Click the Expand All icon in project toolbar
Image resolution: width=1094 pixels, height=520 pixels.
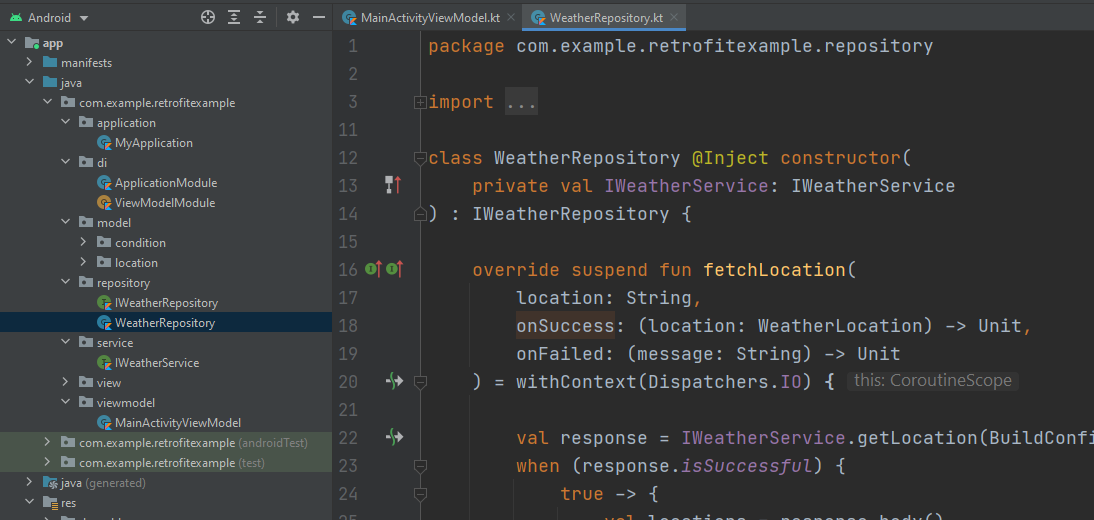[234, 17]
